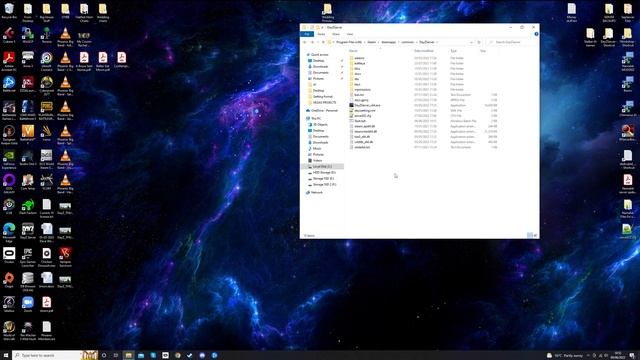Open the Share ribbon tab
Viewport: 640px width, 360px height.
pyautogui.click(x=336, y=34)
